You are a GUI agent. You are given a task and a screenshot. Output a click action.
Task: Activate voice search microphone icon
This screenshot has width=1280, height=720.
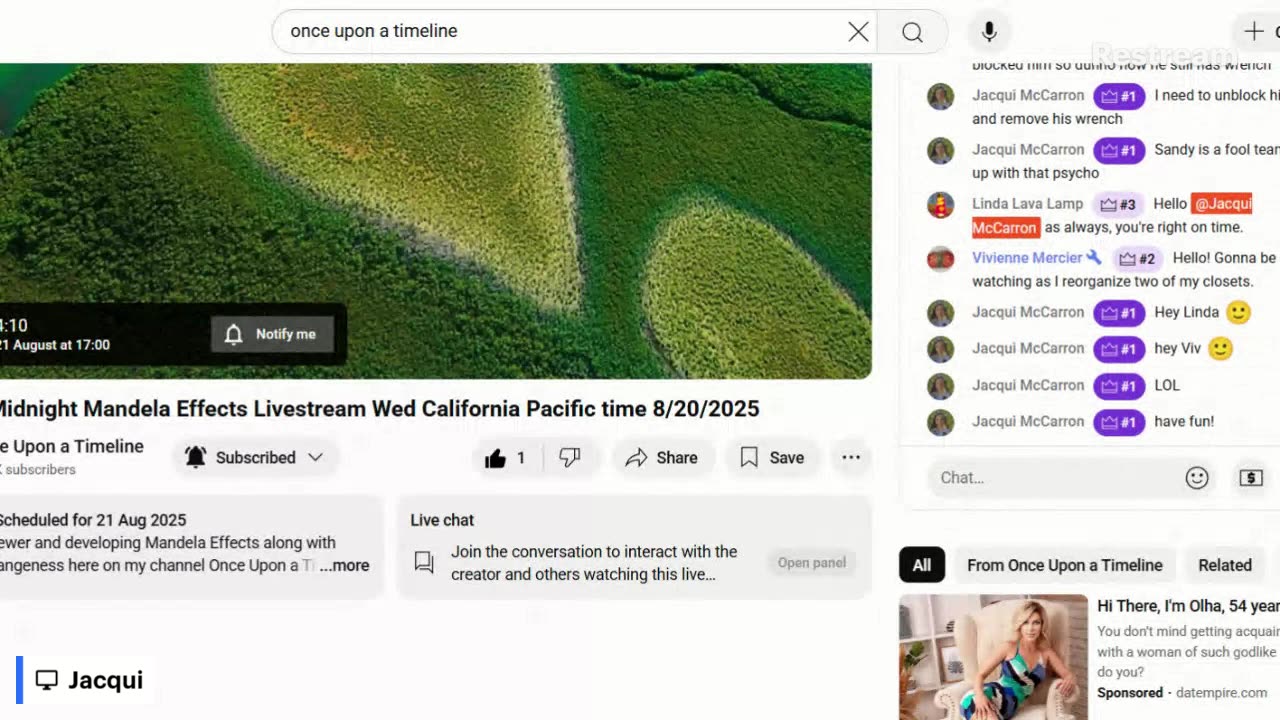click(989, 31)
